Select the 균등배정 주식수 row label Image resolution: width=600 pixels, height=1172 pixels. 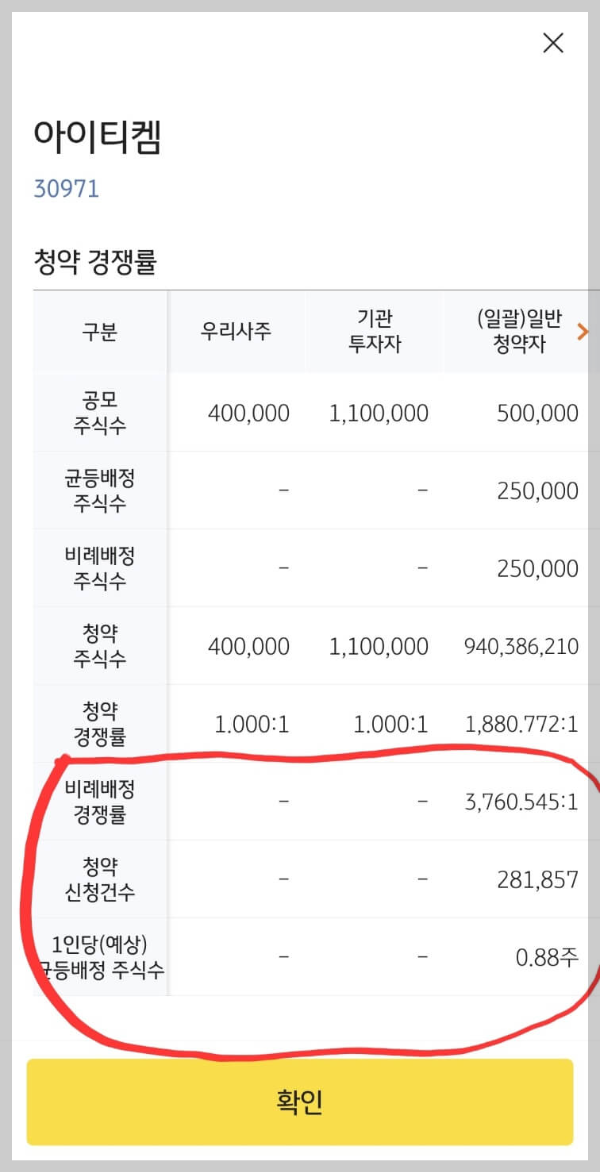coord(99,490)
